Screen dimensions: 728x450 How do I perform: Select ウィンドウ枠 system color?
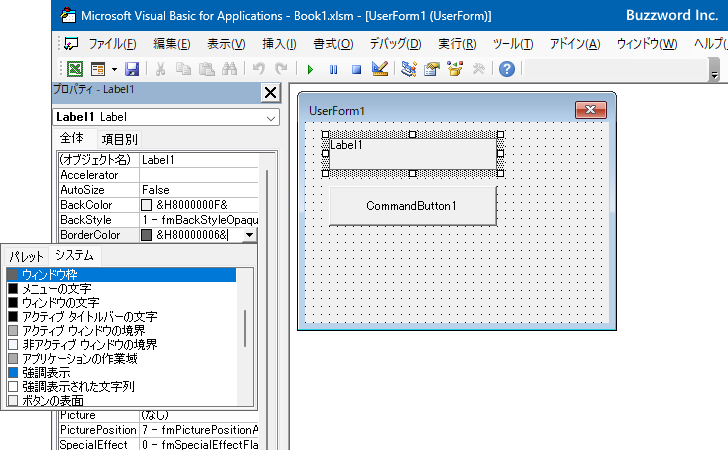pos(122,275)
